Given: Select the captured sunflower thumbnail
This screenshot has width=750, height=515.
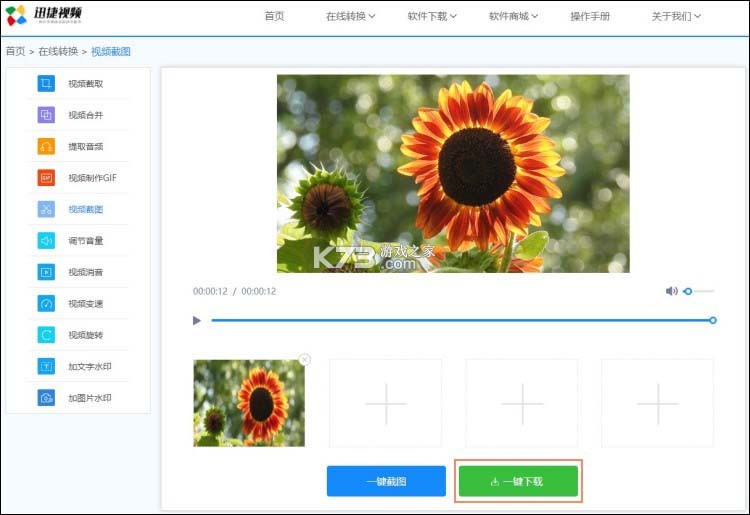Looking at the screenshot, I should tap(249, 403).
